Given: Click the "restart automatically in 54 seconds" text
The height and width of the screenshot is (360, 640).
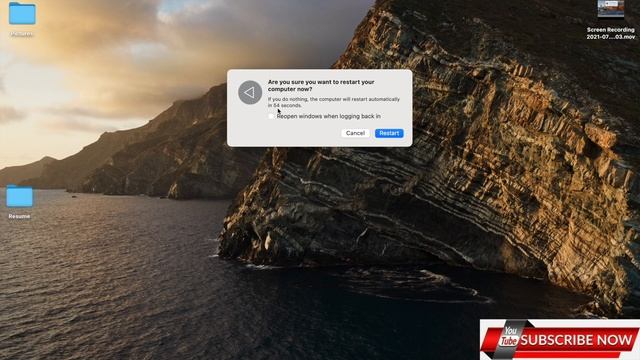Looking at the screenshot, I should (333, 102).
